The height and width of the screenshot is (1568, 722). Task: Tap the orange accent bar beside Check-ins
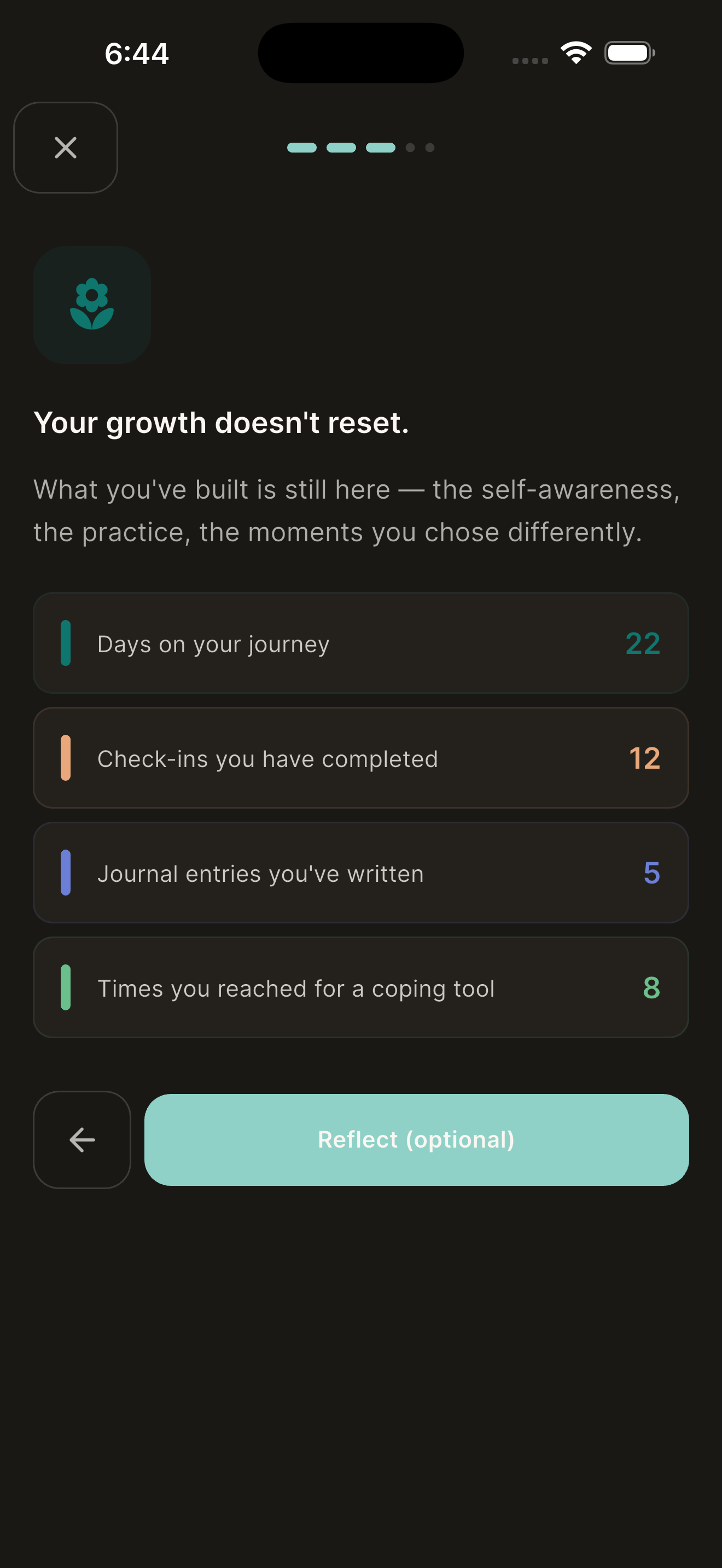[67, 758]
